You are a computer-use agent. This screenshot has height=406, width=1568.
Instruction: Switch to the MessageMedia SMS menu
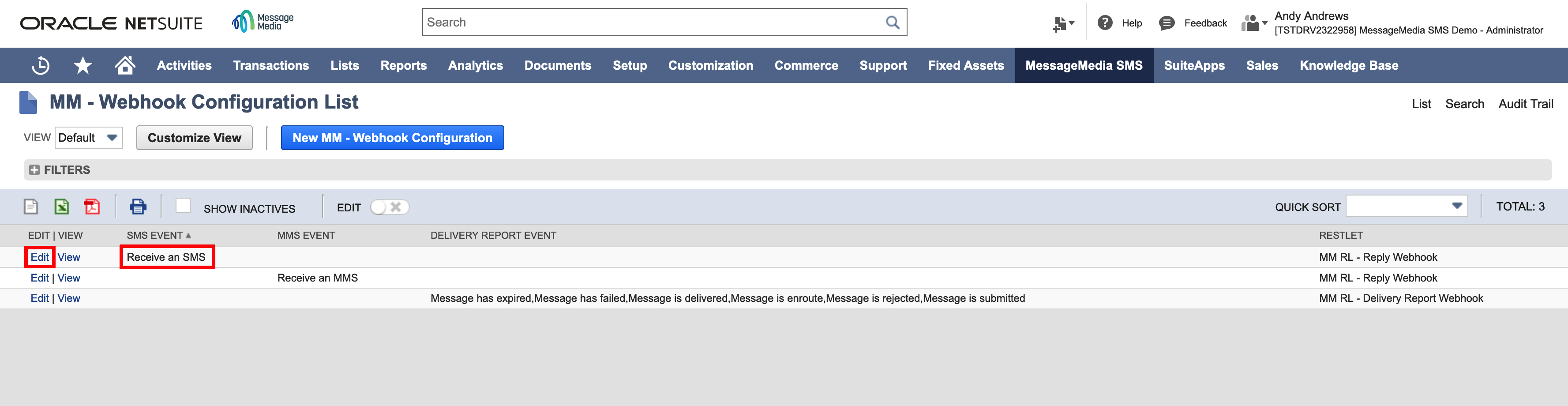[1084, 65]
